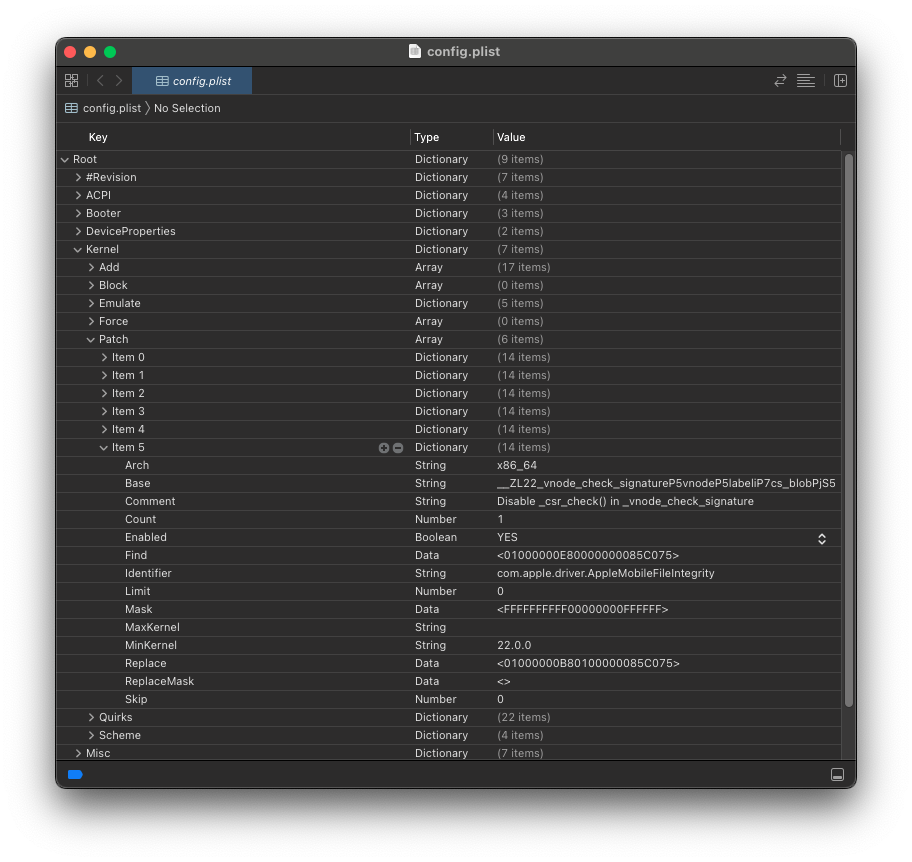The height and width of the screenshot is (862, 912).
Task: Click the minus button on Item 5
Action: click(x=398, y=448)
